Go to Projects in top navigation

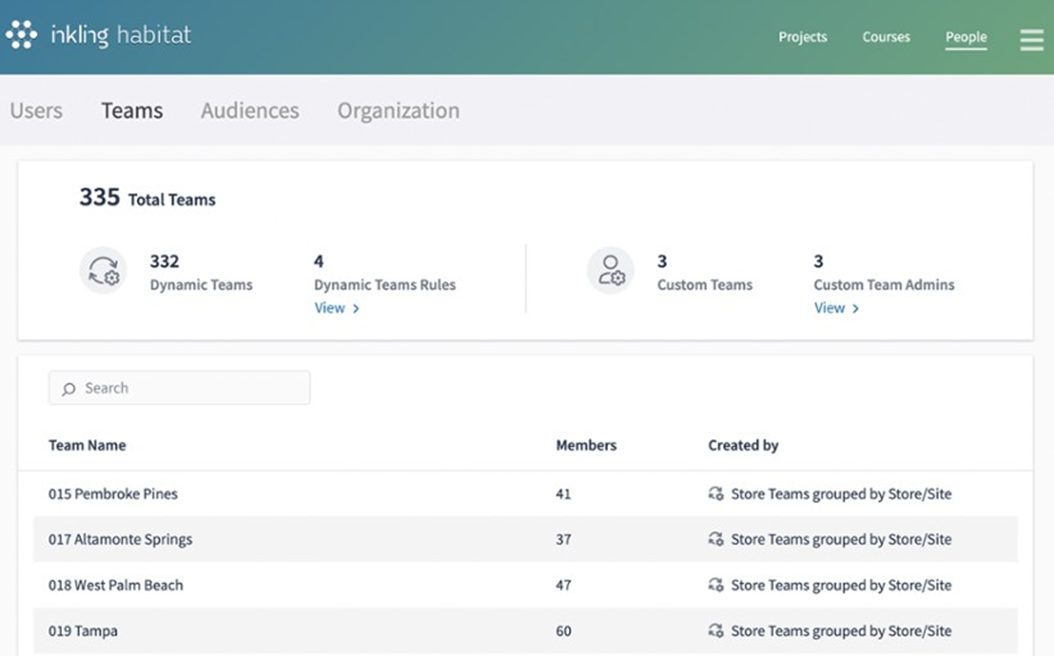tap(803, 37)
